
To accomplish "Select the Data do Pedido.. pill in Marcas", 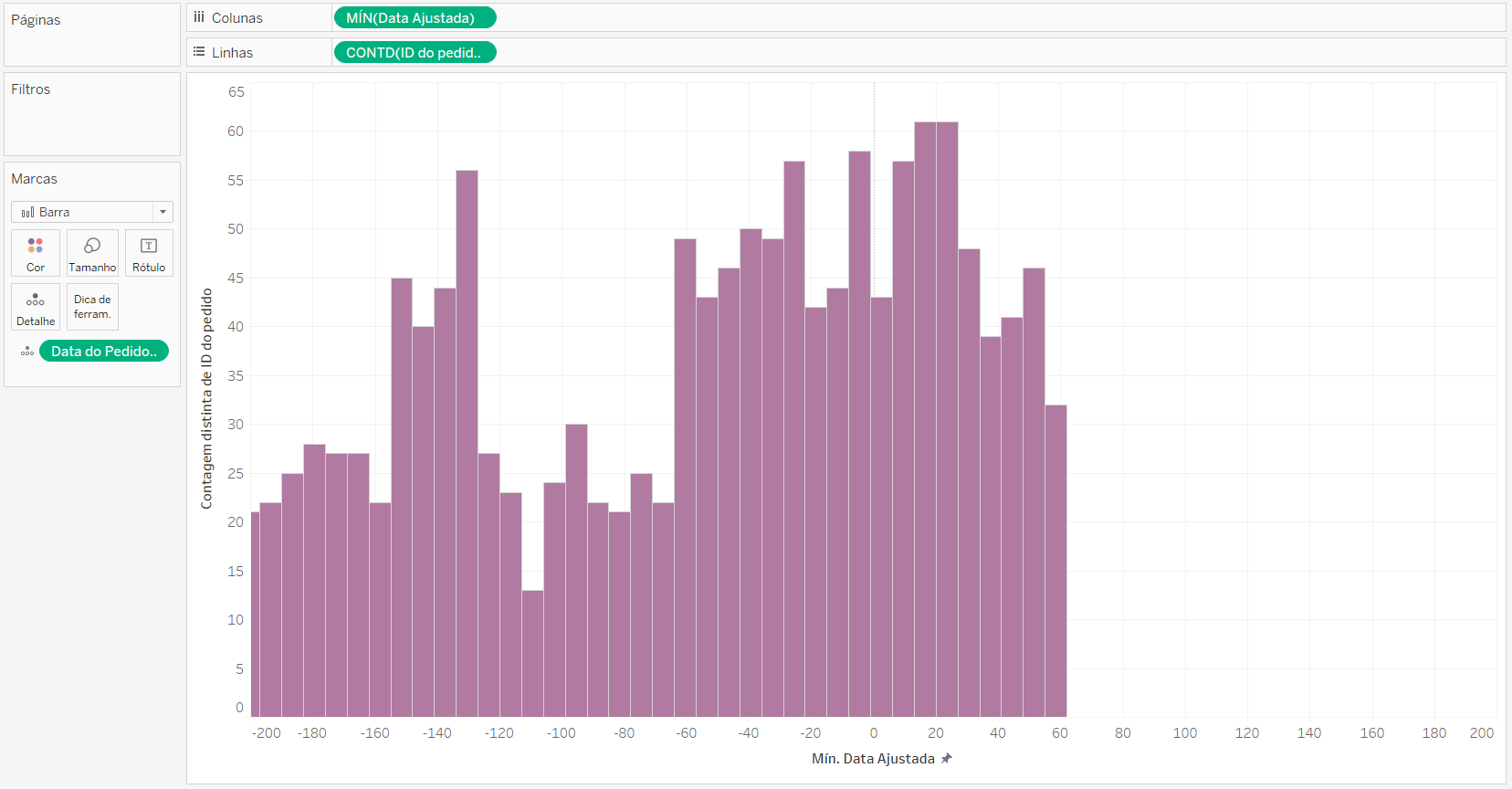I will pos(104,351).
